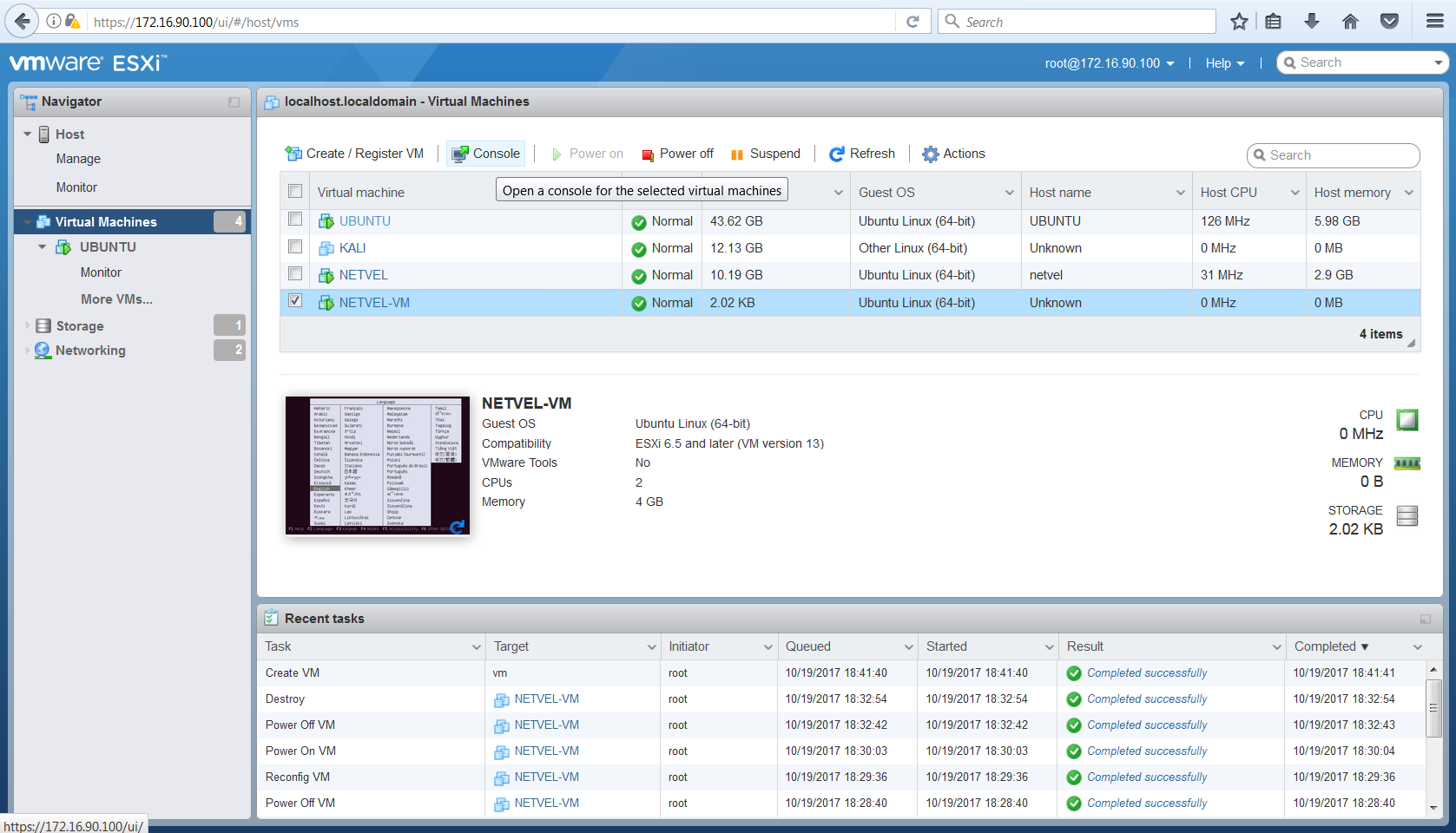Expand the Networking tree node

click(x=28, y=350)
